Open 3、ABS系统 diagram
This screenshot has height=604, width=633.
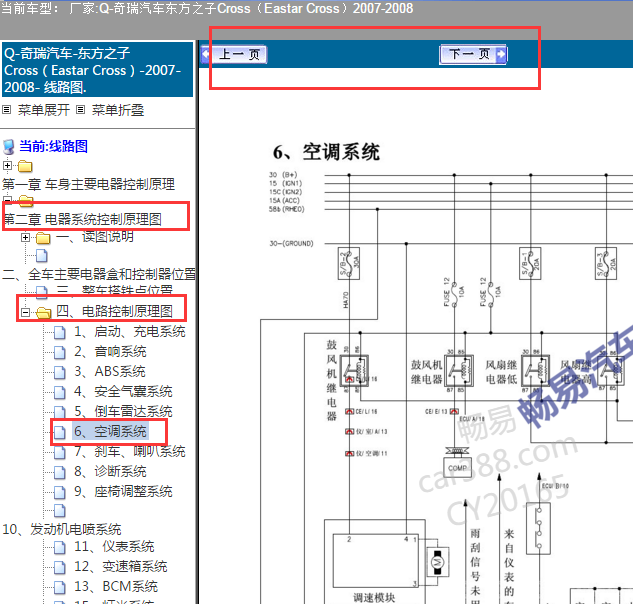pos(110,371)
